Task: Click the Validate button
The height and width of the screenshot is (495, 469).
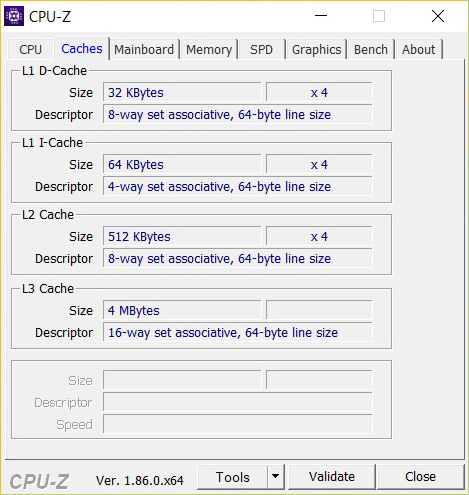Action: [x=332, y=477]
